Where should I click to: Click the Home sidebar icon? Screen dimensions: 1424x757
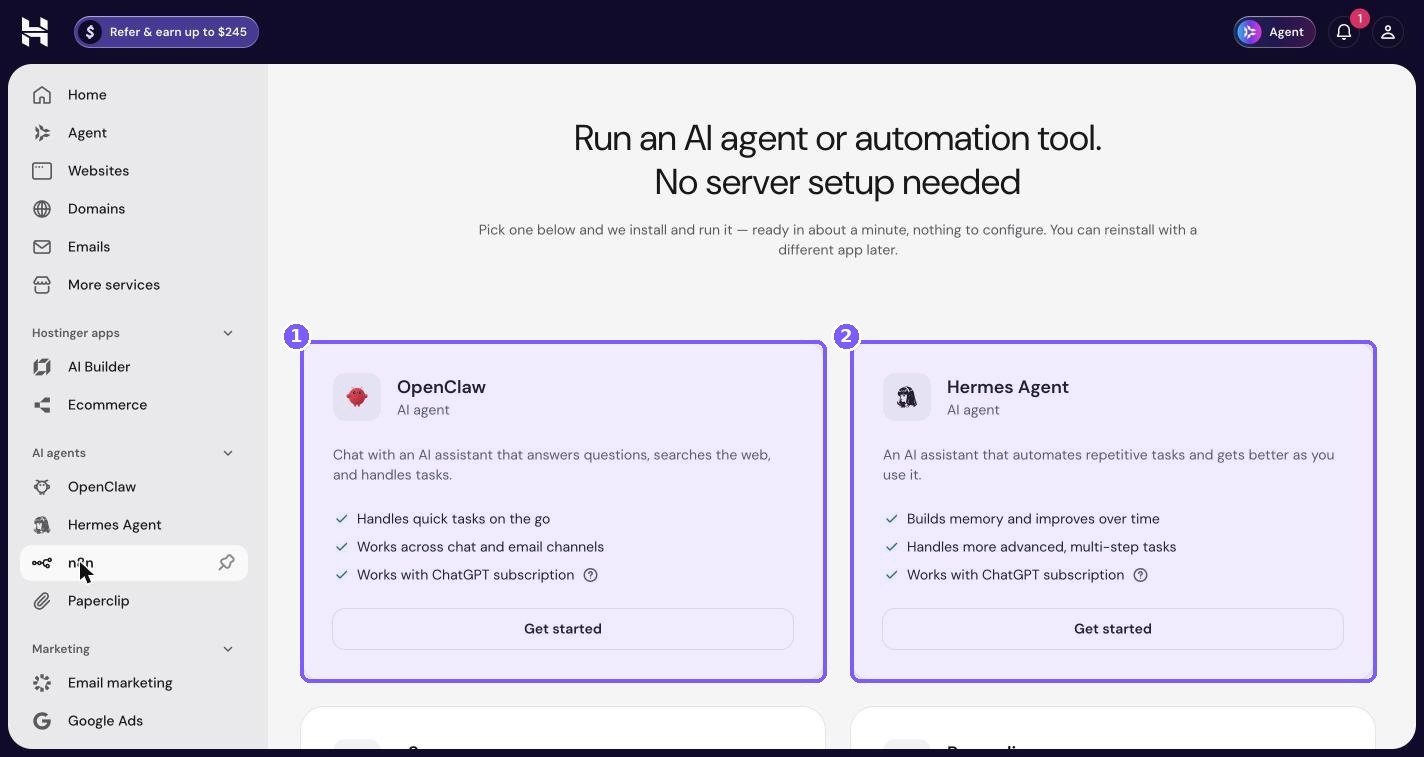42,95
